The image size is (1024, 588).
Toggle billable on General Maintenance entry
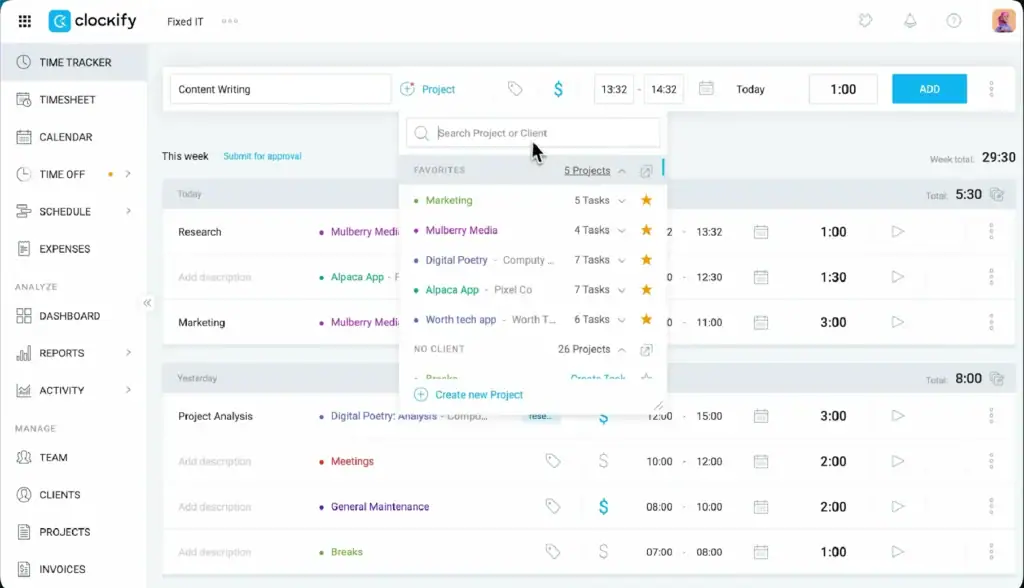pyautogui.click(x=603, y=506)
